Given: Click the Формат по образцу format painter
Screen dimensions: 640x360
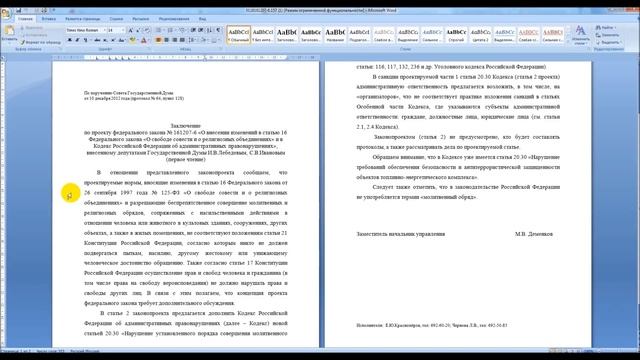Looking at the screenshot, I should click(40, 42).
